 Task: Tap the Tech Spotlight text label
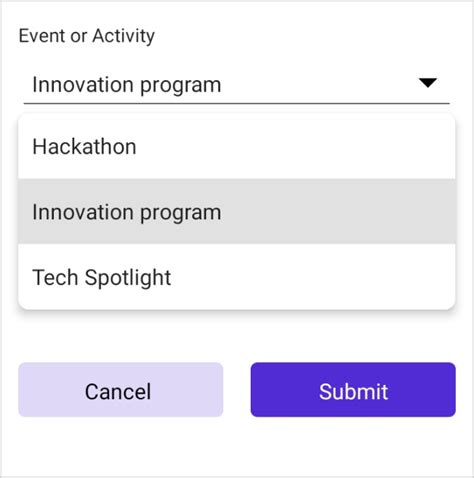(102, 277)
